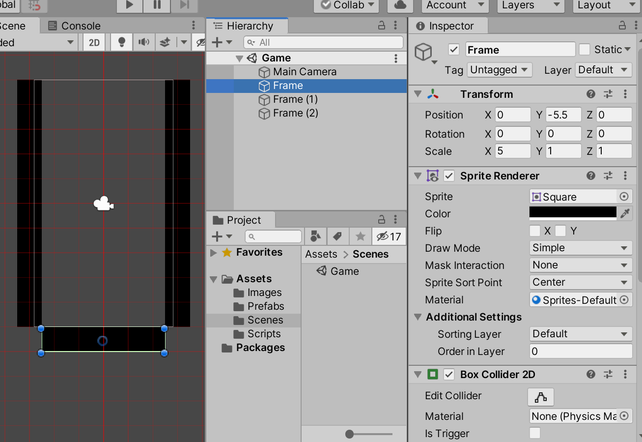Open Sprite Sort Point dropdown

[x=581, y=282]
